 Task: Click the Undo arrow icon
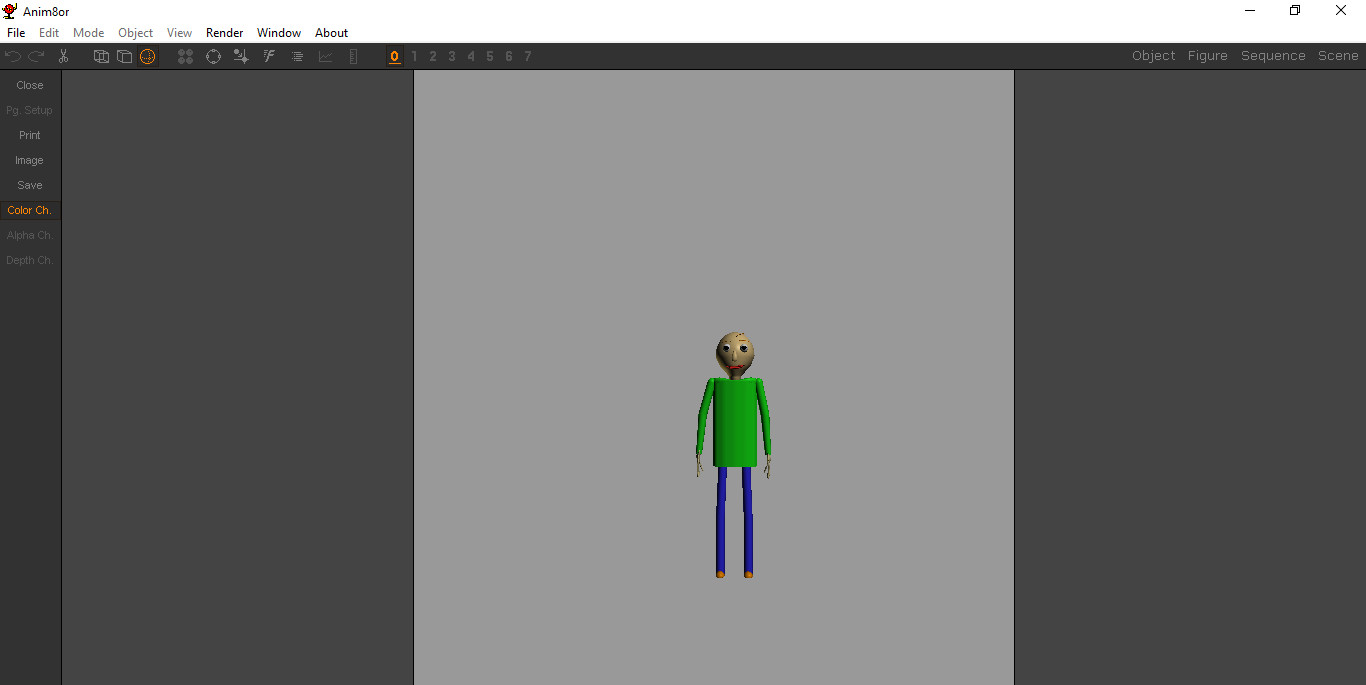13,56
